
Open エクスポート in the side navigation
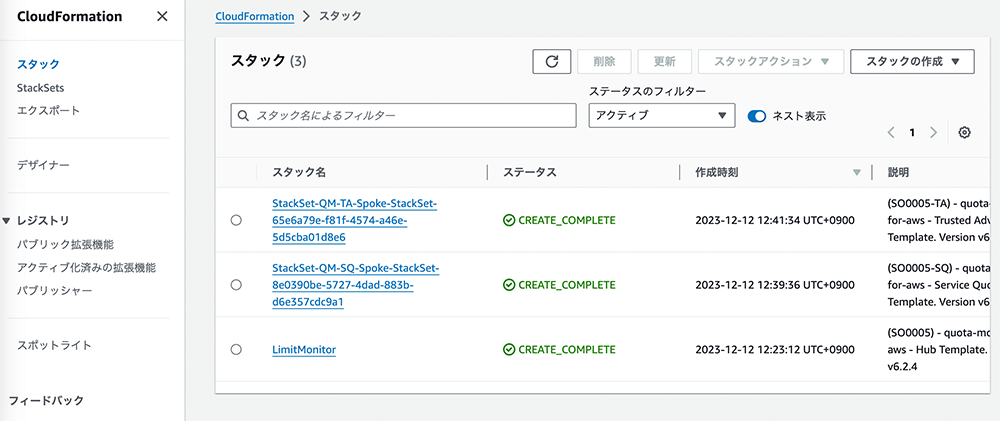point(48,110)
